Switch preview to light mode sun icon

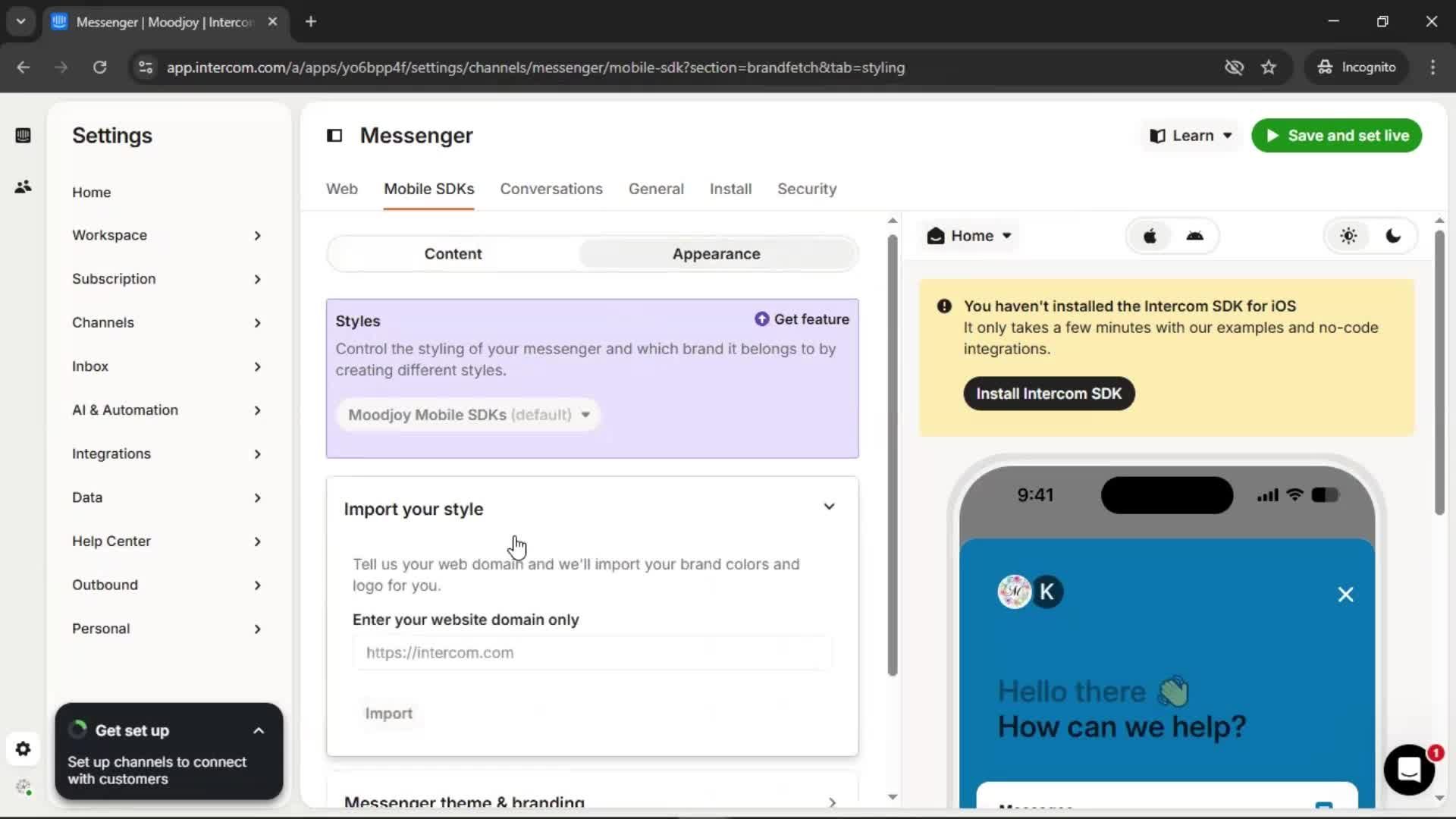coord(1348,236)
